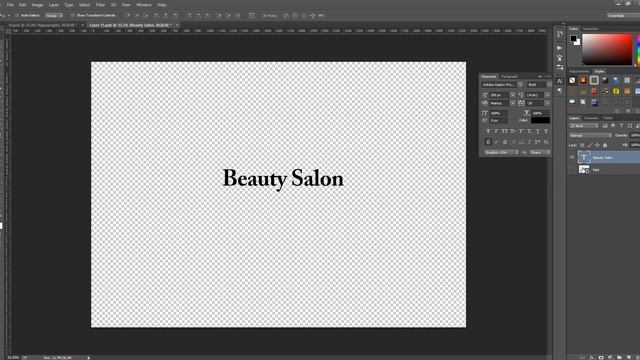640x360 pixels.
Task: Apply the orange glowing style preset
Action: point(583,80)
